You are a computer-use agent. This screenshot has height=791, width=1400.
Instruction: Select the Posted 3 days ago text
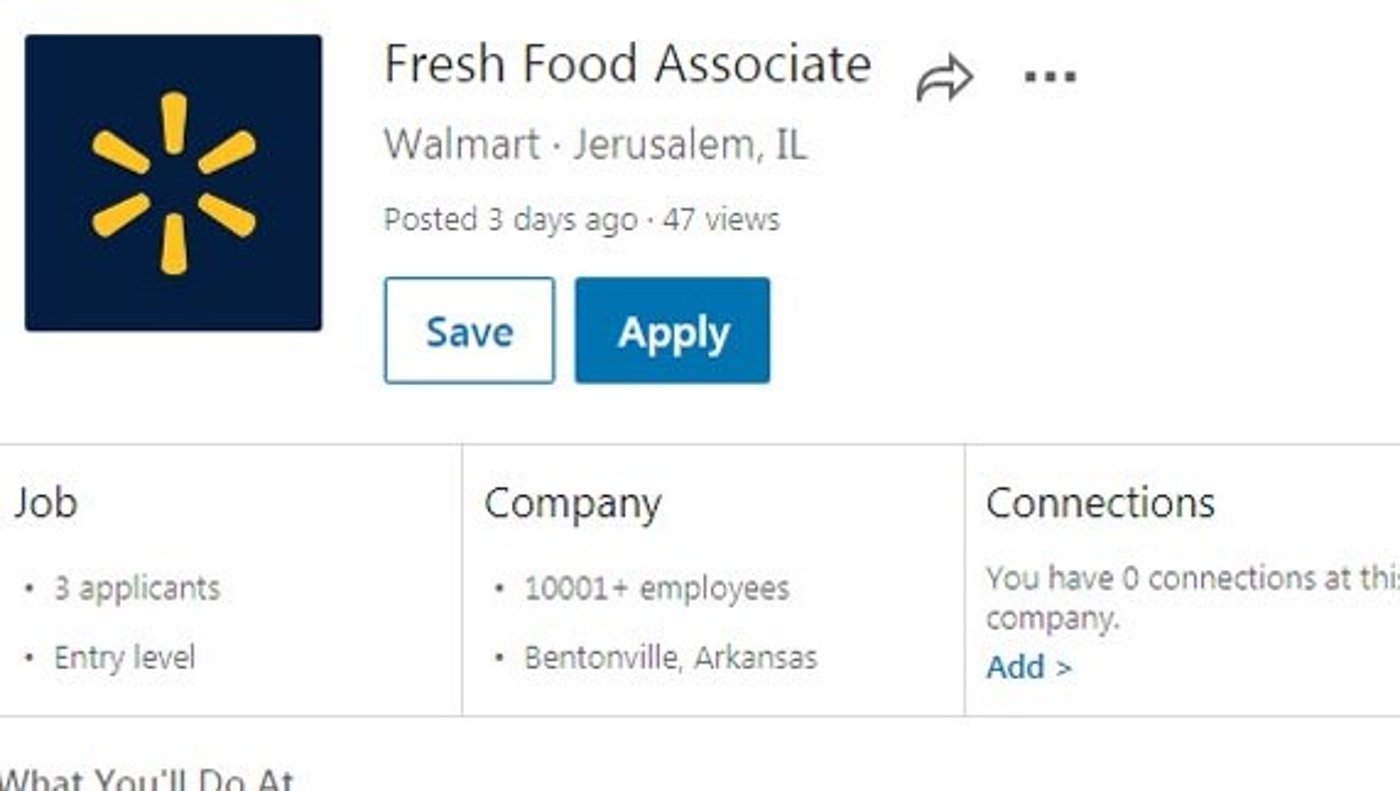[x=511, y=219]
